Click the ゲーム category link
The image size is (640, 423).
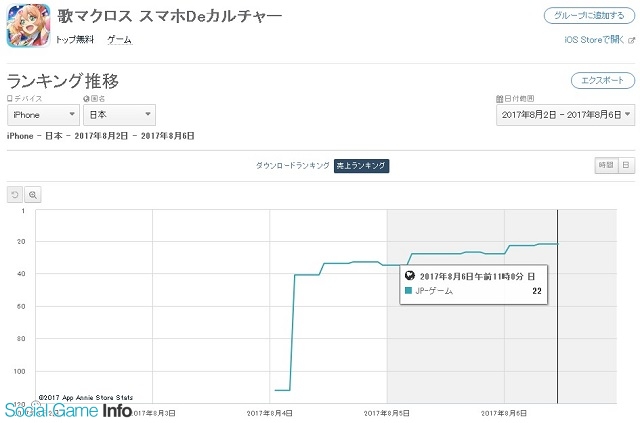[119, 40]
